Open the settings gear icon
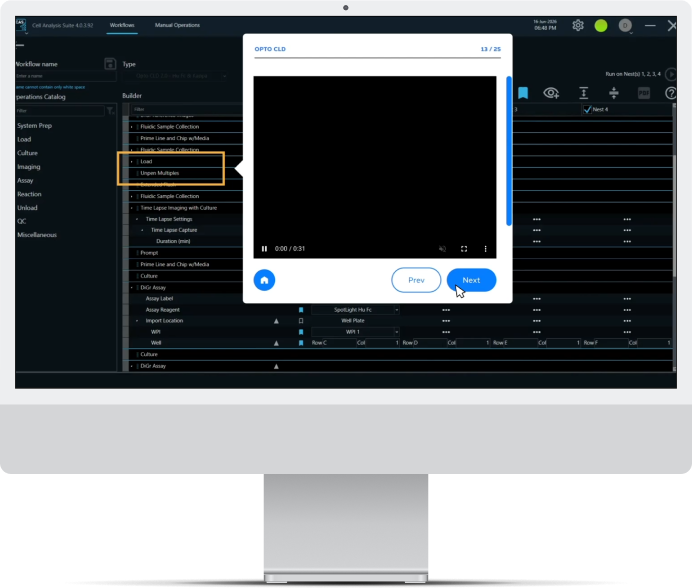This screenshot has height=588, width=692. 578,26
